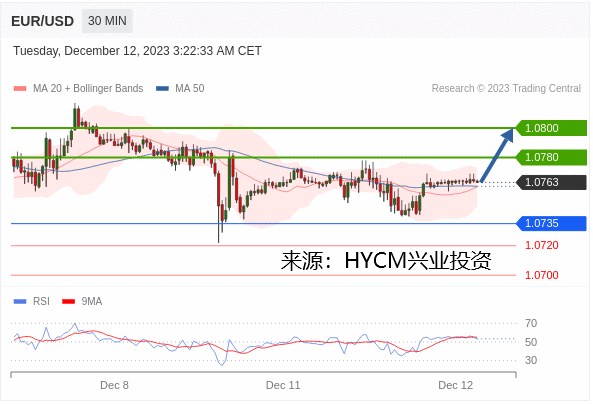Click the Research Trading Central credit
Image resolution: width=593 pixels, height=405 pixels.
click(506, 88)
